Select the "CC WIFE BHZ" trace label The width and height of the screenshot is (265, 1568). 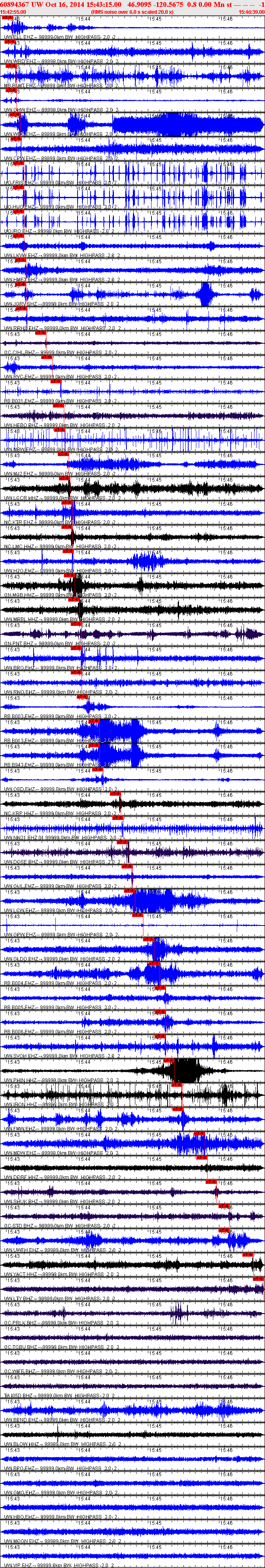(61, 1372)
